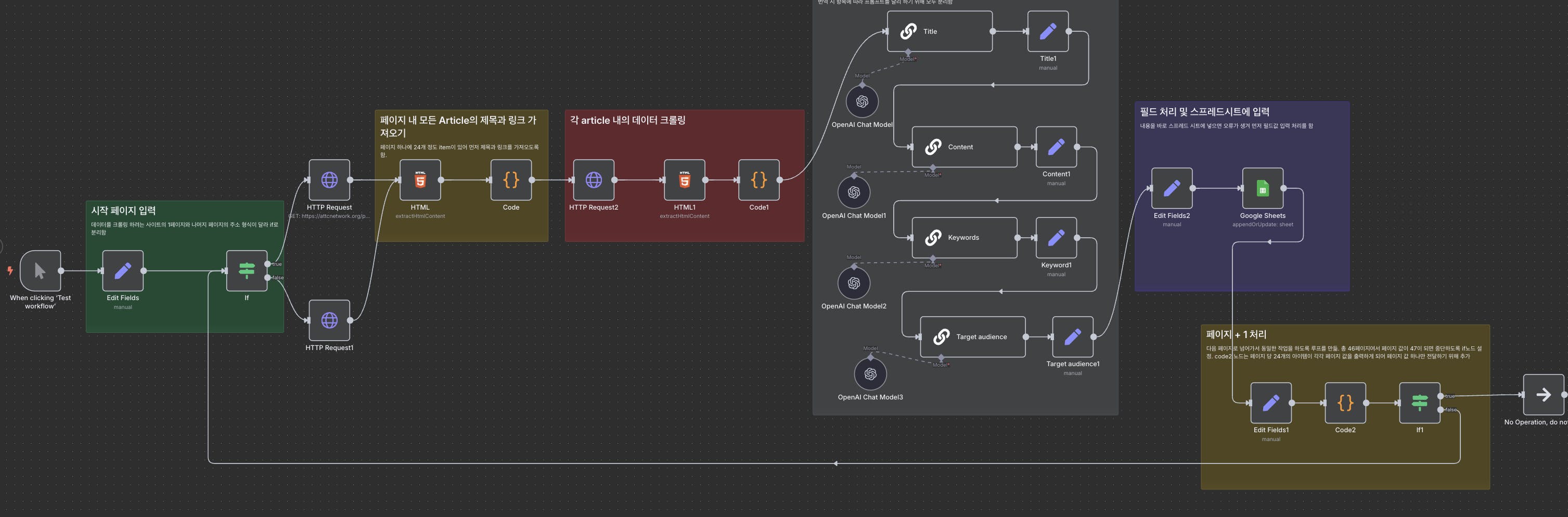Select the '시작 페이지 입력' green sticky note title
This screenshot has height=517, width=1568.
(124, 211)
